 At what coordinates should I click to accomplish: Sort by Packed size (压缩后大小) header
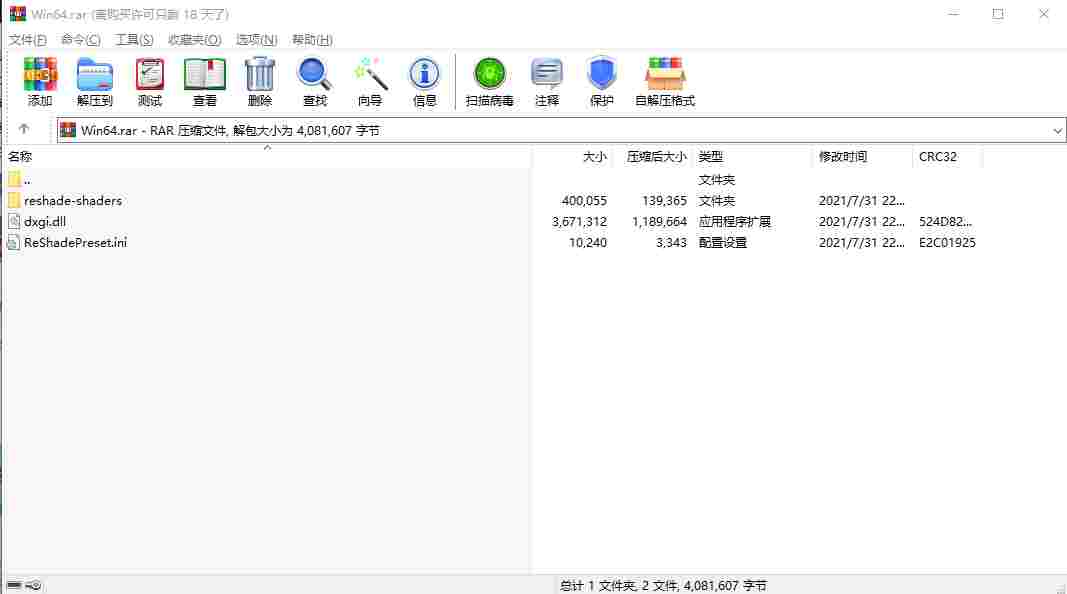[x=657, y=156]
